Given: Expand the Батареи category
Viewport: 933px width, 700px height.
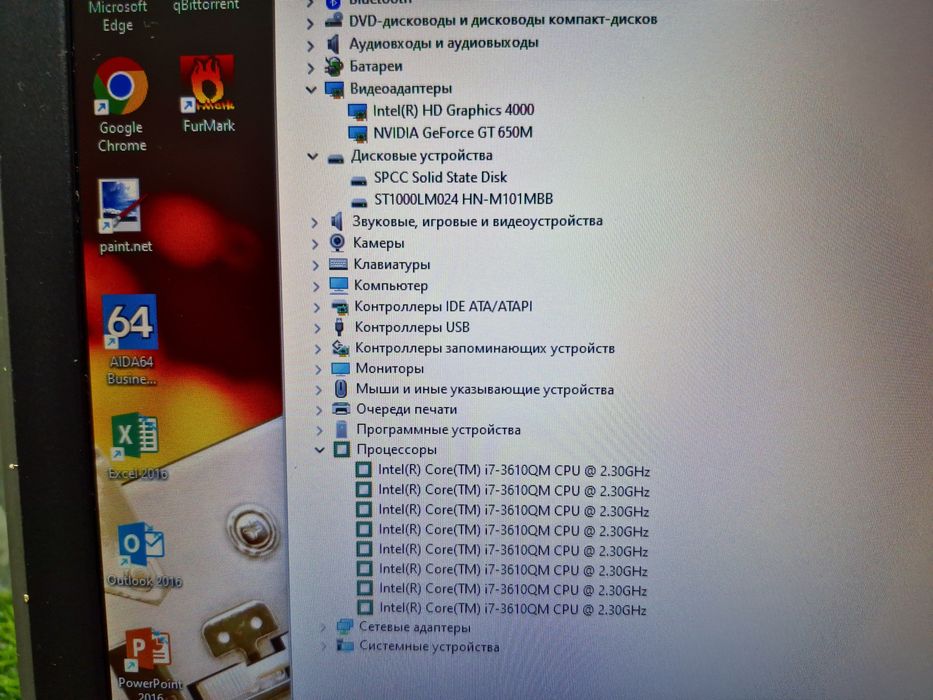Looking at the screenshot, I should [x=310, y=68].
